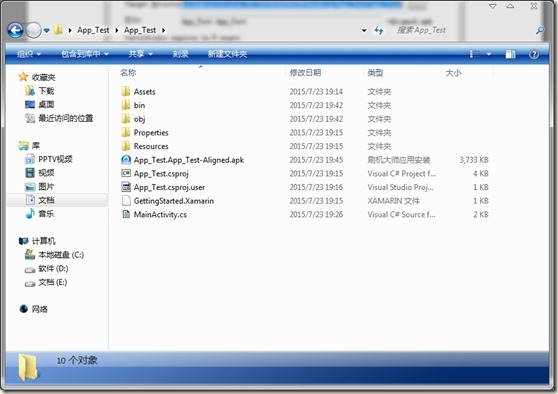Select MainActivity.cs file icon
Screen dimensions: 558x394
126,214
